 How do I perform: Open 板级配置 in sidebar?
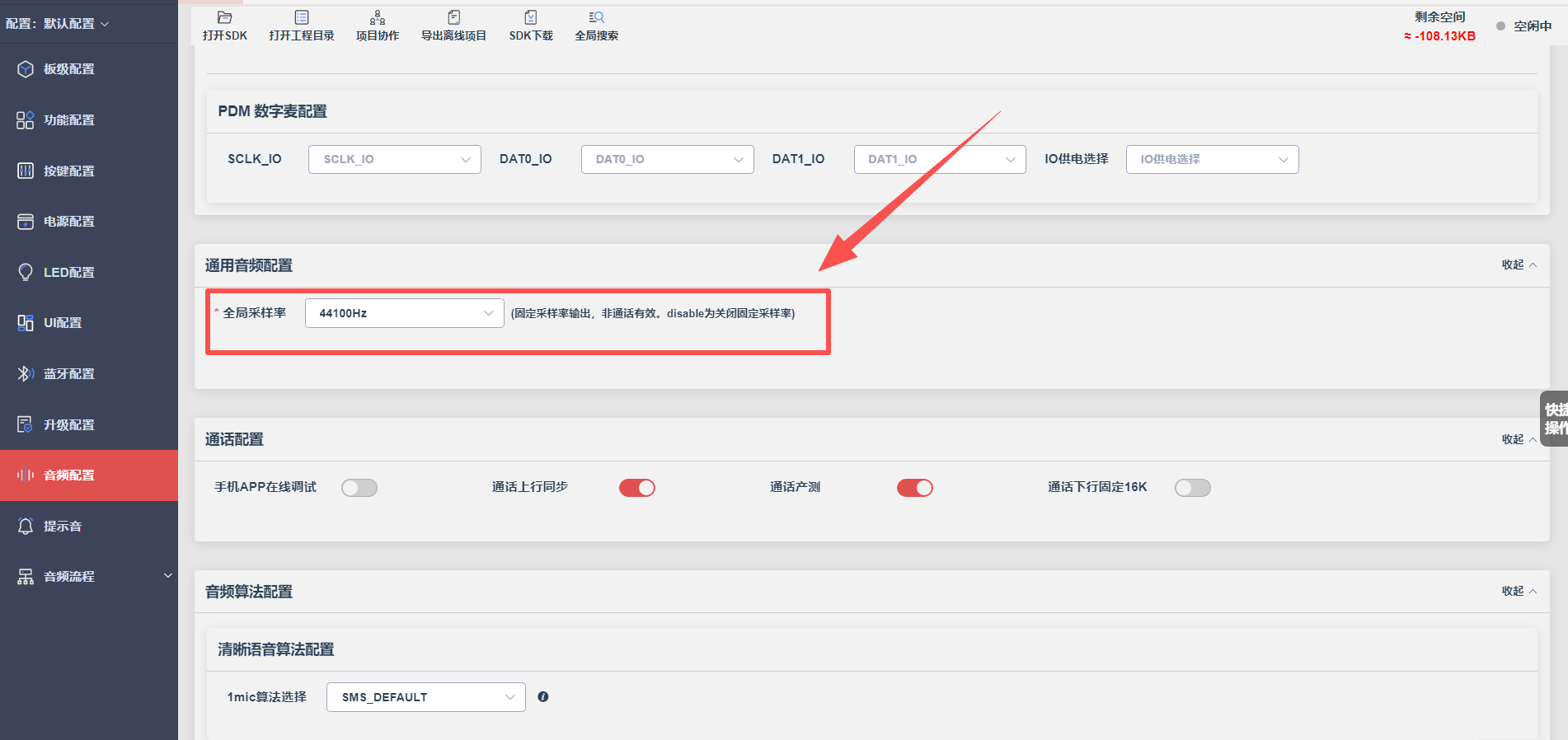(x=89, y=69)
